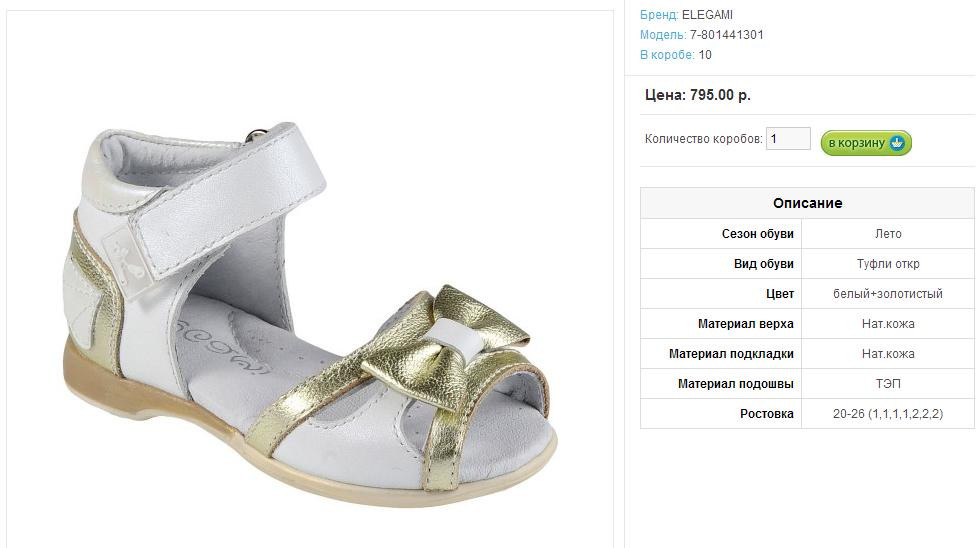Add the product with the в корзину button
This screenshot has height=548, width=977.
[x=866, y=143]
